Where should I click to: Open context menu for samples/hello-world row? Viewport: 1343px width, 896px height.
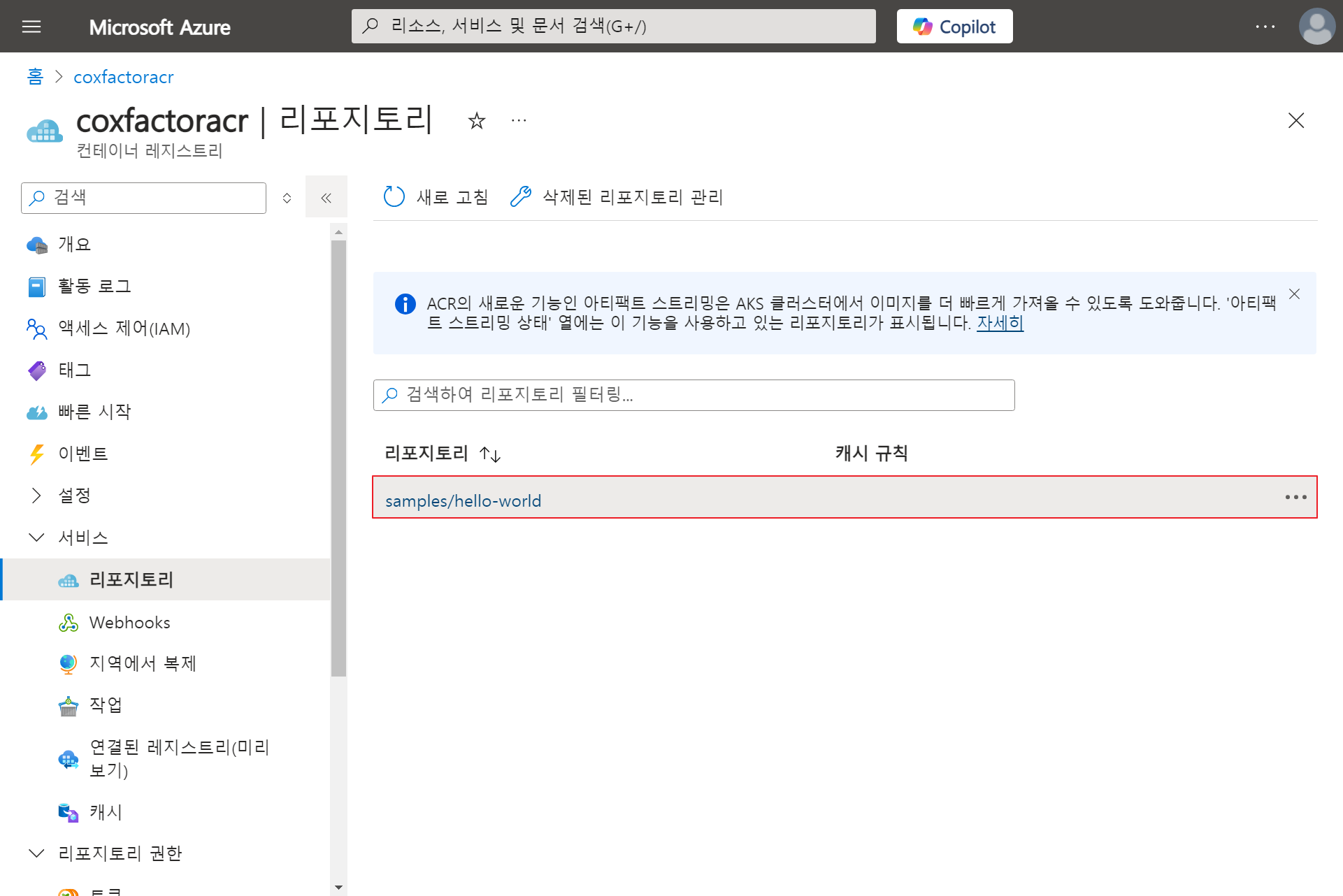point(1295,497)
